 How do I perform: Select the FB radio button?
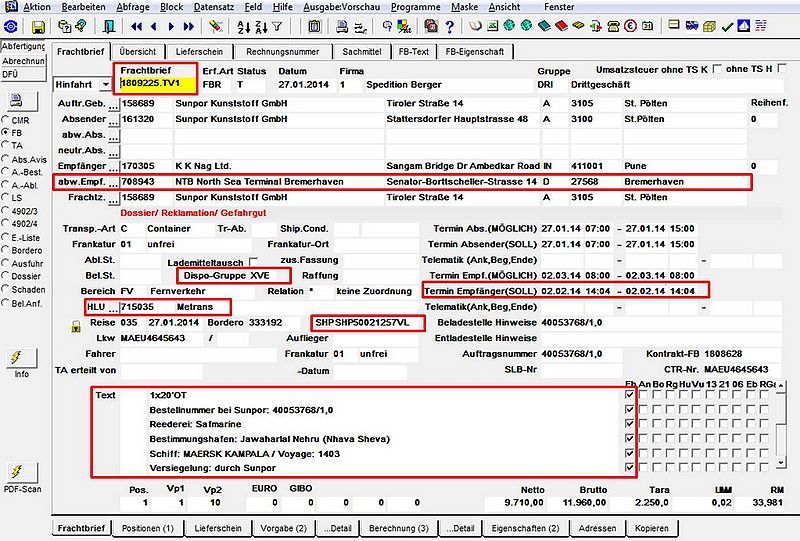[x=6, y=132]
